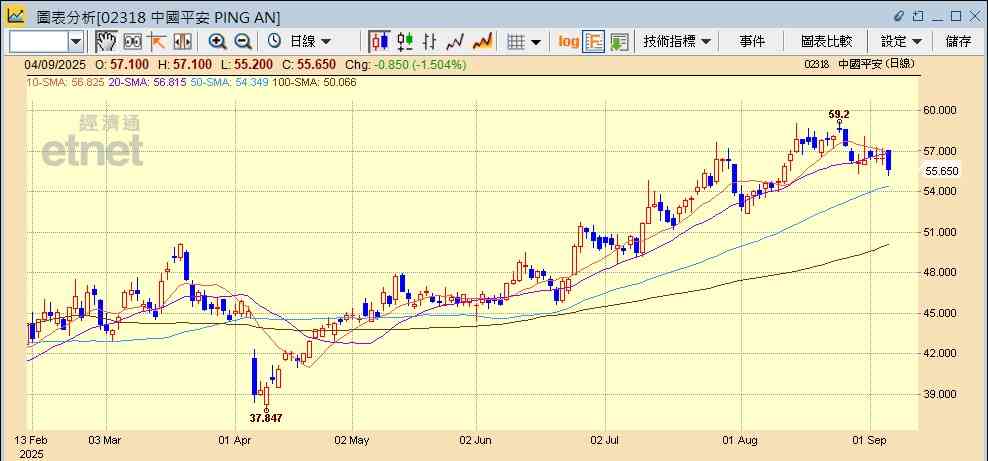Toggle the chart legend display icon
988x461 pixels.
594,42
